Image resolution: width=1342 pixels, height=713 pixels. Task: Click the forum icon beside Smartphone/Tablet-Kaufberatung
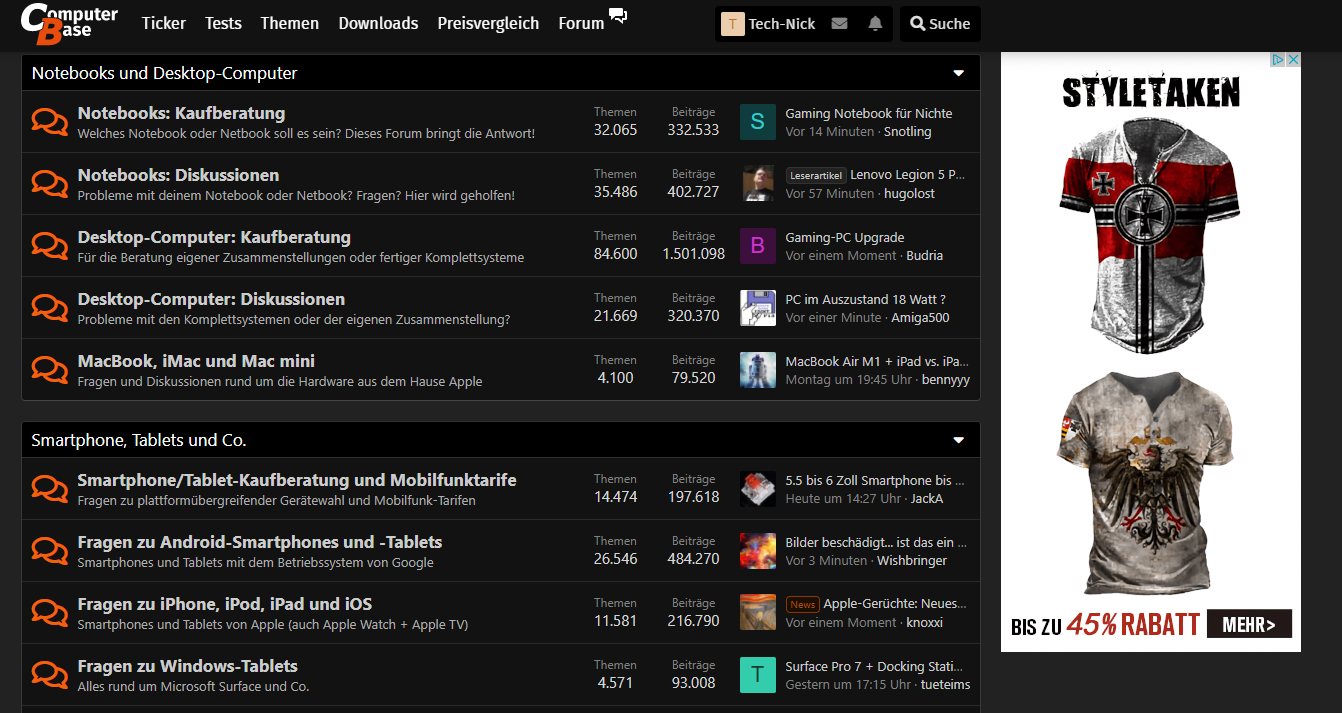49,489
